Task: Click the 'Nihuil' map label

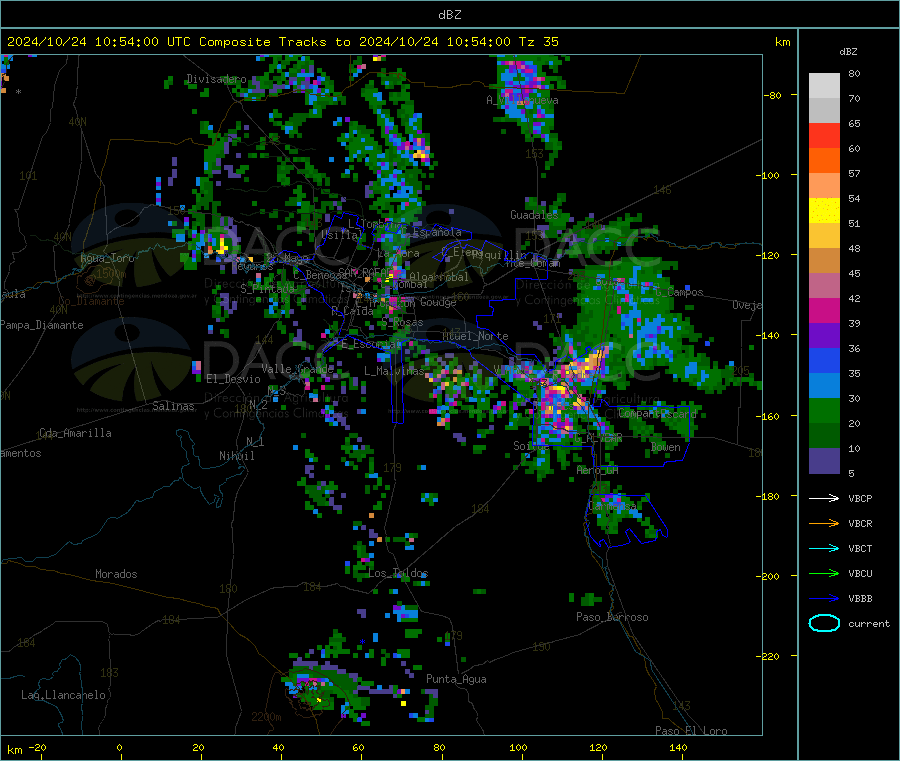Action: click(x=236, y=456)
